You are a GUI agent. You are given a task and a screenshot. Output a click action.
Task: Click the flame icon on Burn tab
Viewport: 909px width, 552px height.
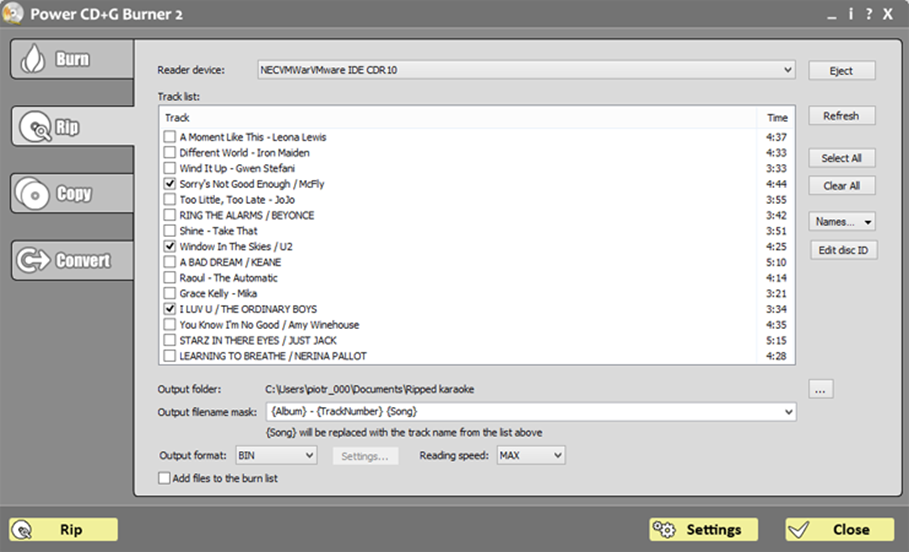coord(32,59)
